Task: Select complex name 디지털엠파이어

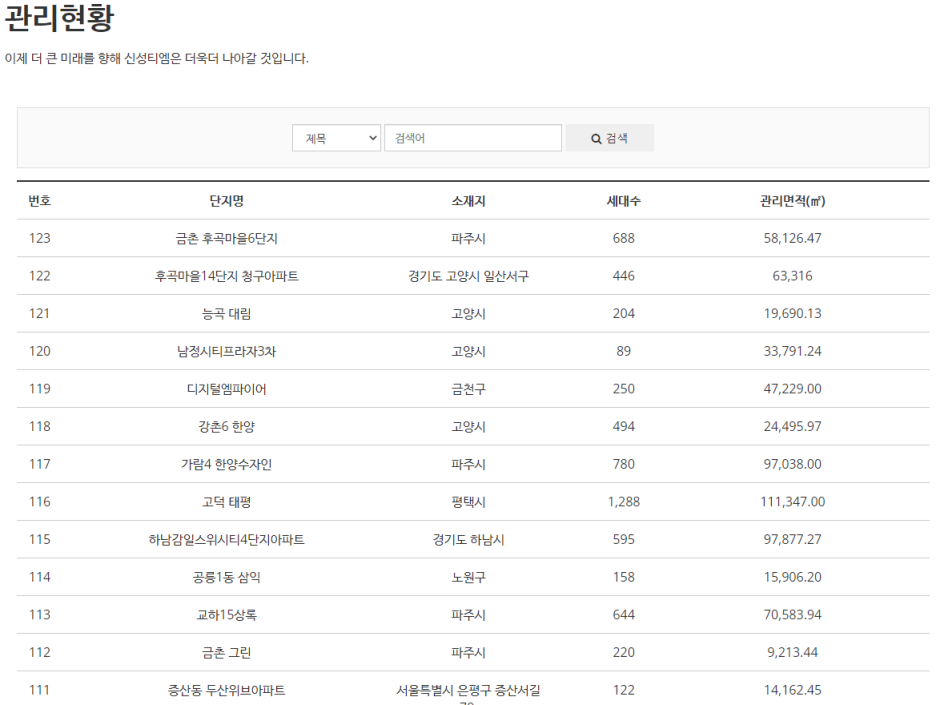Action: tap(226, 389)
